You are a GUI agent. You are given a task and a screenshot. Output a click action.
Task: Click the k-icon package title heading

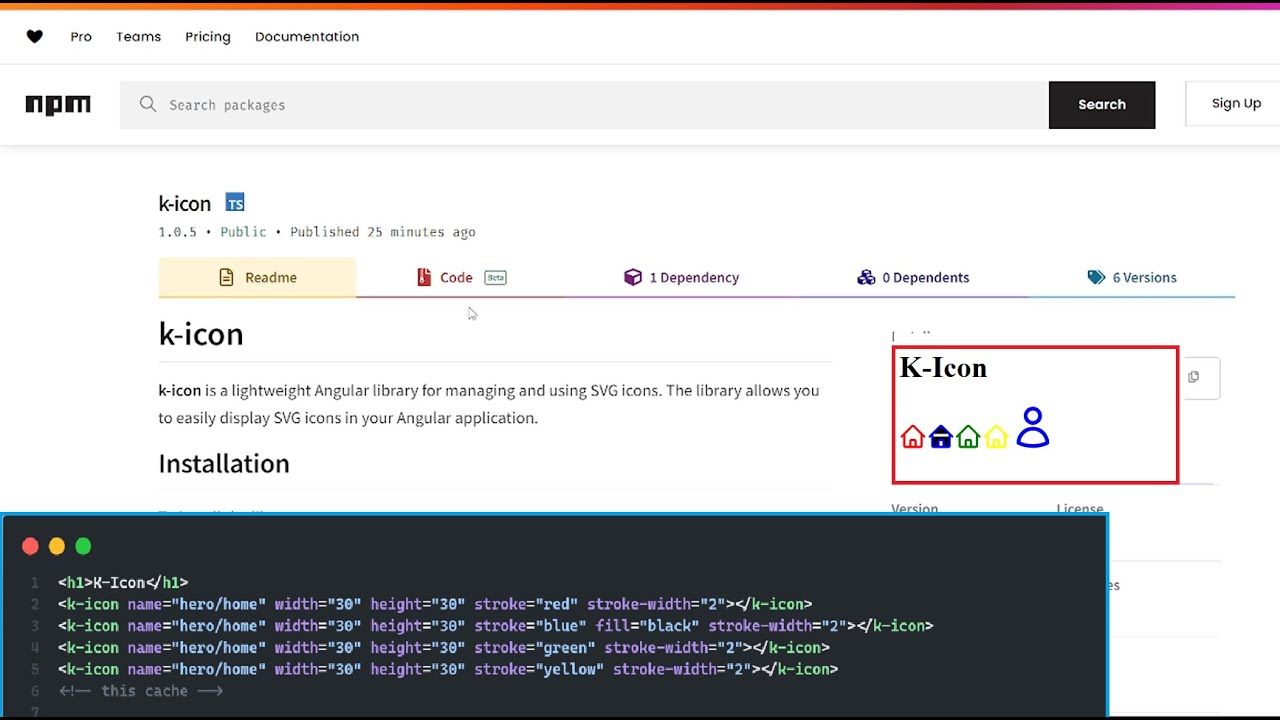point(185,203)
